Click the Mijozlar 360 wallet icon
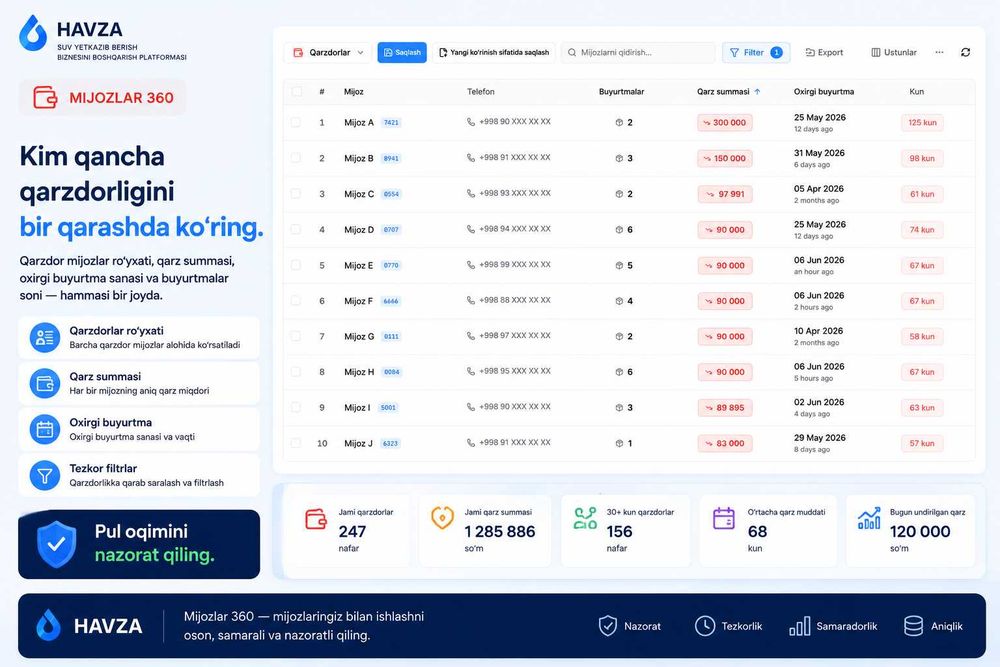 pyautogui.click(x=45, y=98)
